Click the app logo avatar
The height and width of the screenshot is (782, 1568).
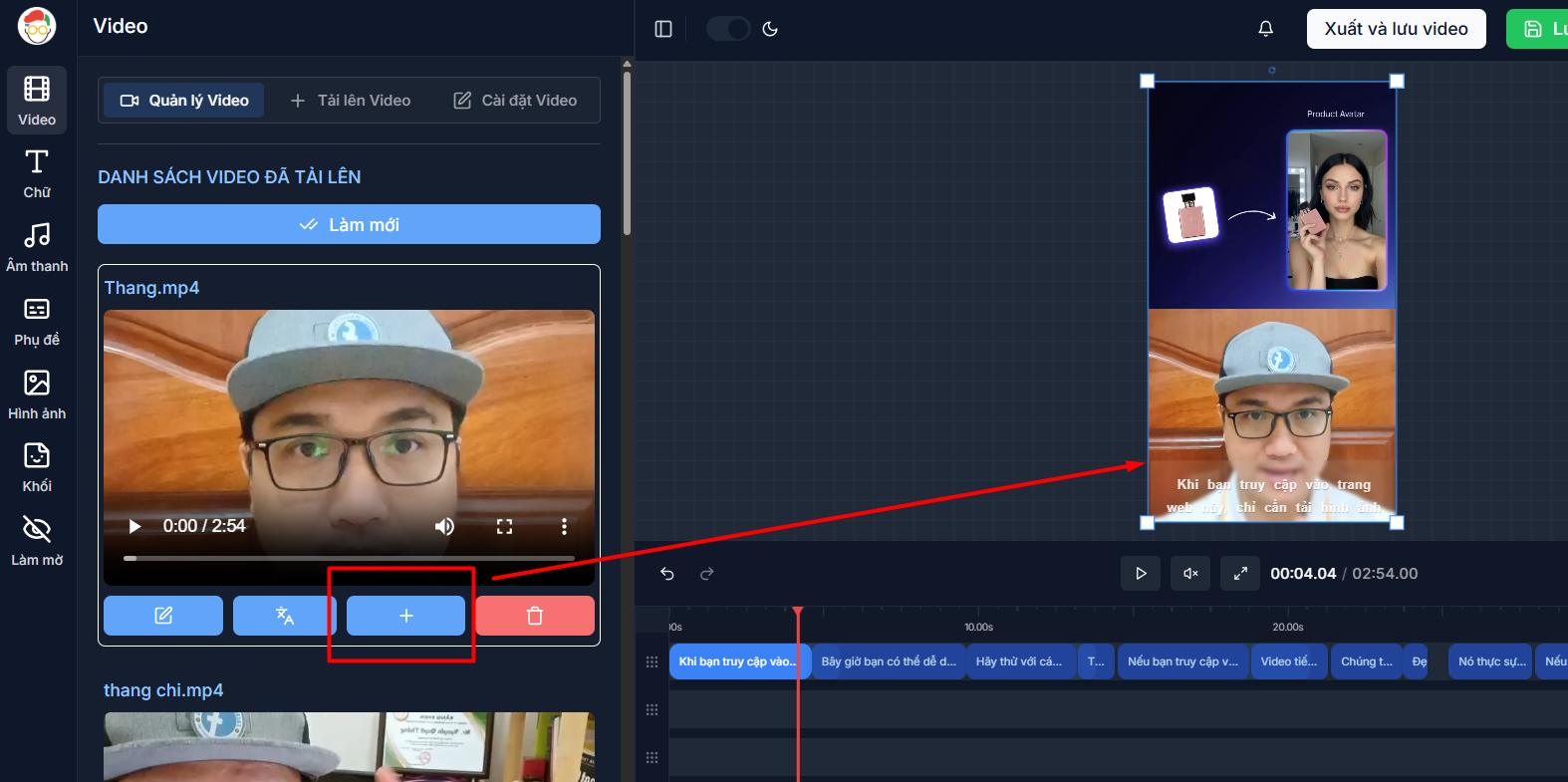(x=37, y=26)
